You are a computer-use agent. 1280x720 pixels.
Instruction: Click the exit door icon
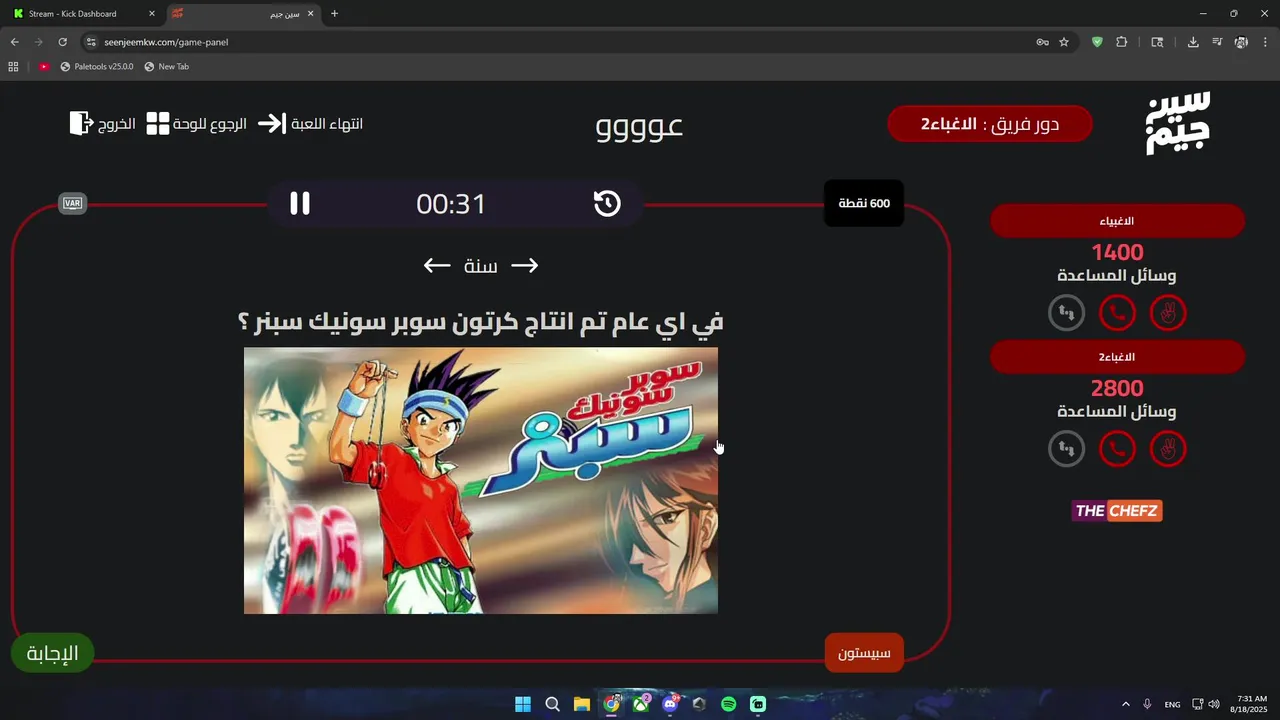pos(81,123)
